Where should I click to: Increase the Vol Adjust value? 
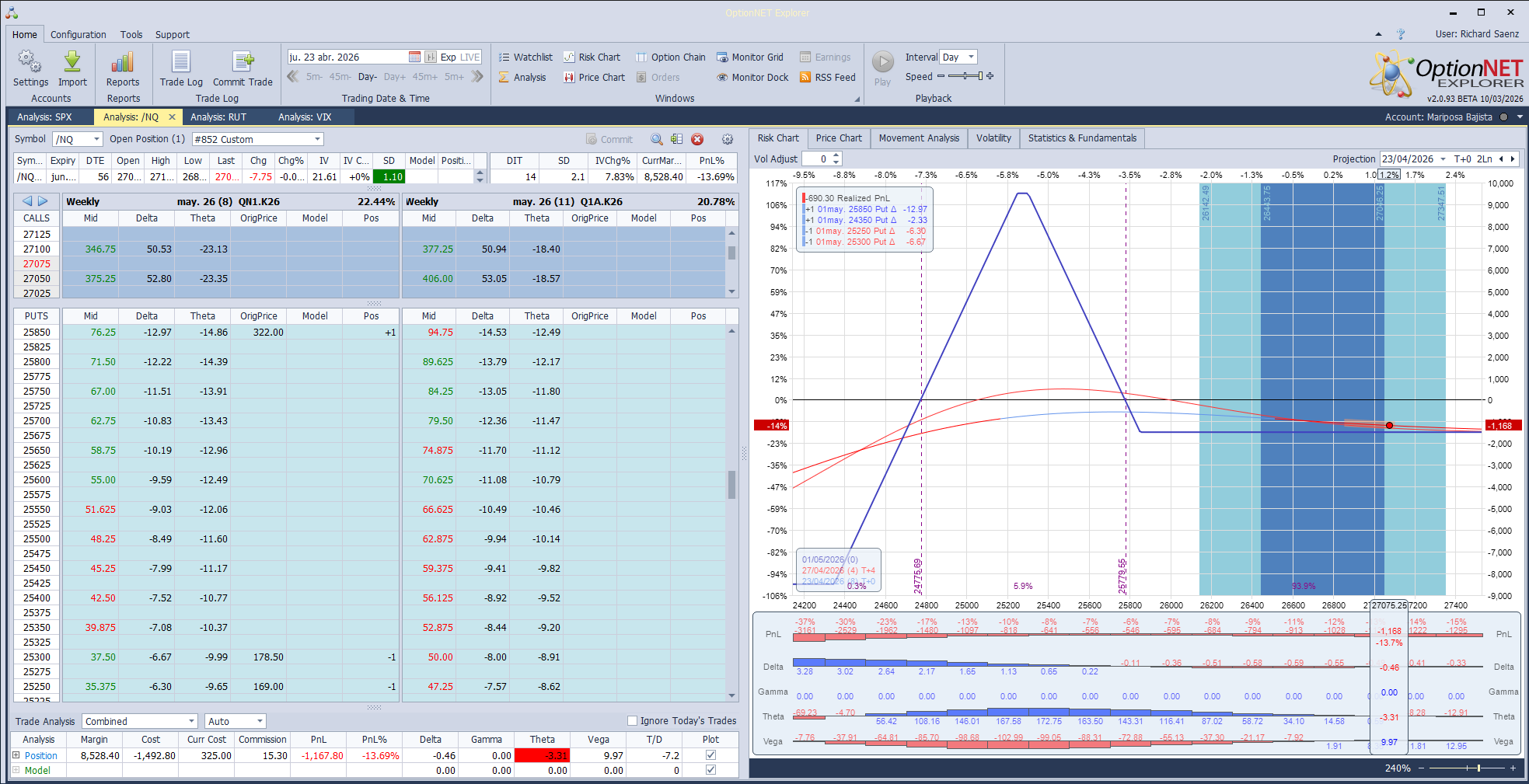point(836,155)
